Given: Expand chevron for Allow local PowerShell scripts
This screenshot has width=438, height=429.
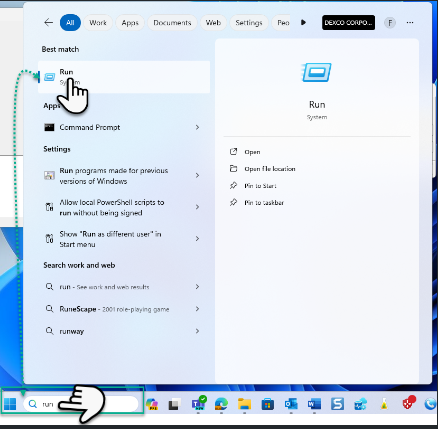Looking at the screenshot, I should tap(197, 207).
